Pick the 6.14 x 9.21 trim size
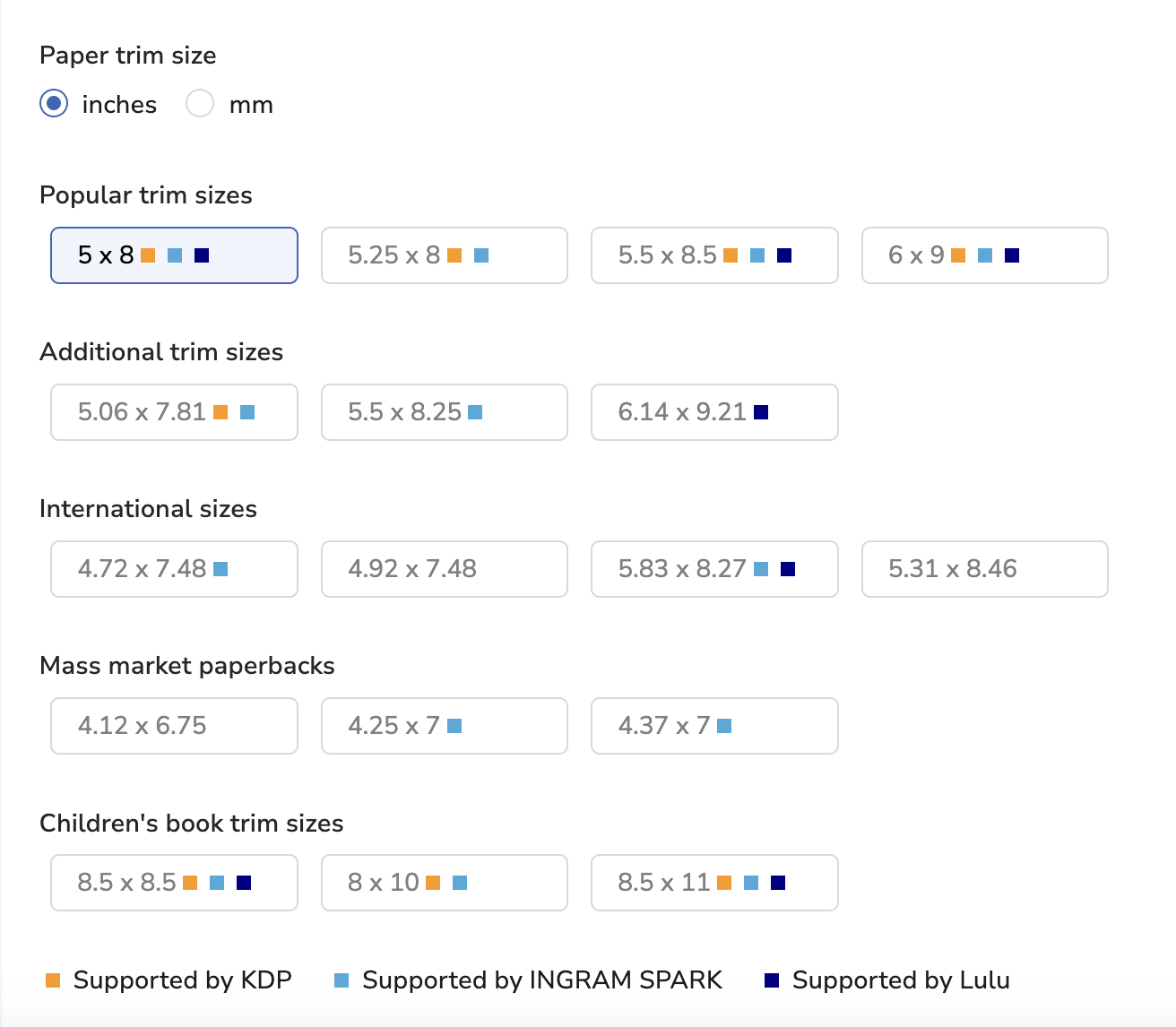 [714, 412]
